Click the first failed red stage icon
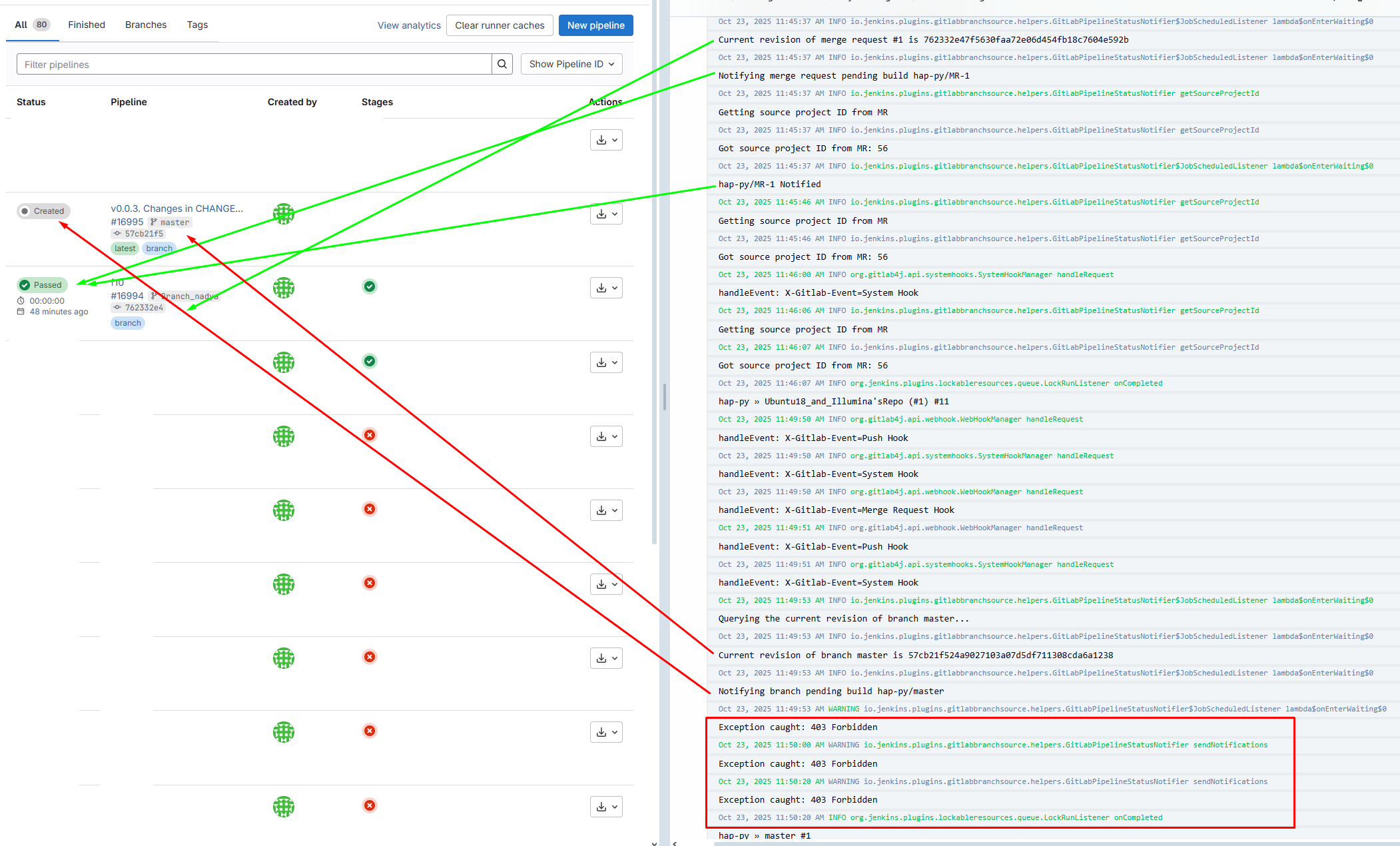This screenshot has width=1400, height=846. 370,435
